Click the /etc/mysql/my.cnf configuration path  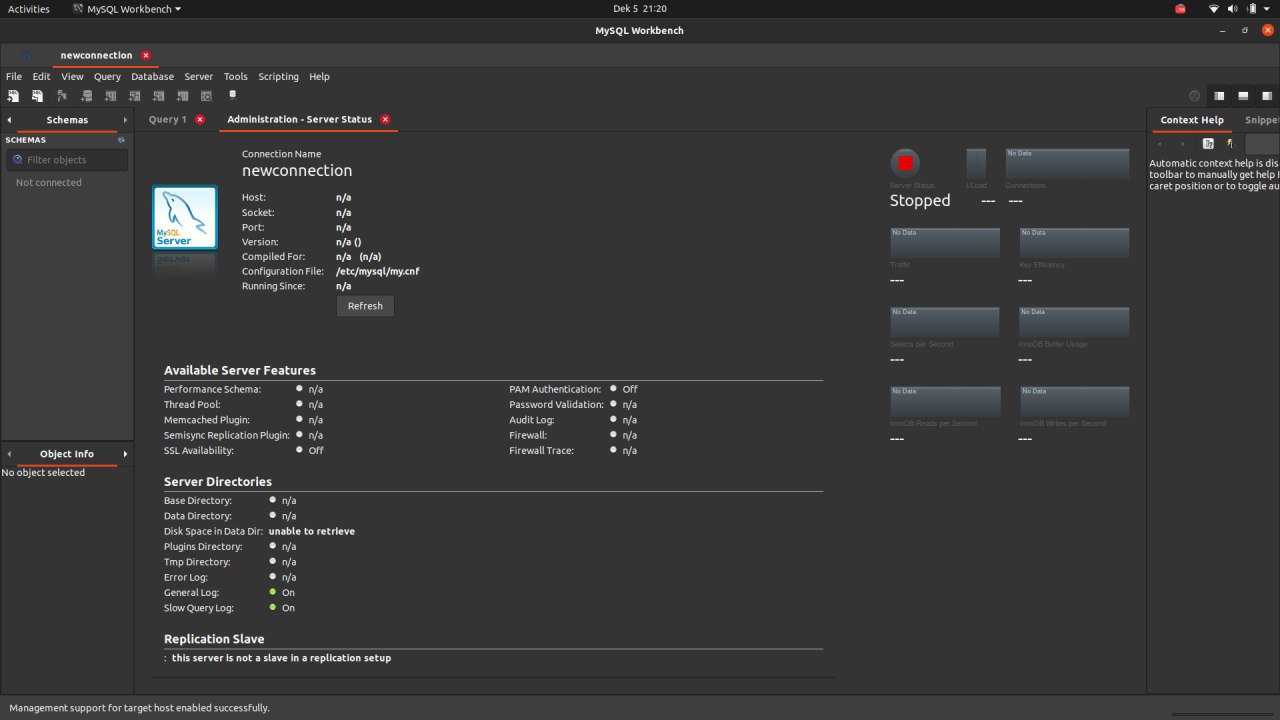[377, 271]
